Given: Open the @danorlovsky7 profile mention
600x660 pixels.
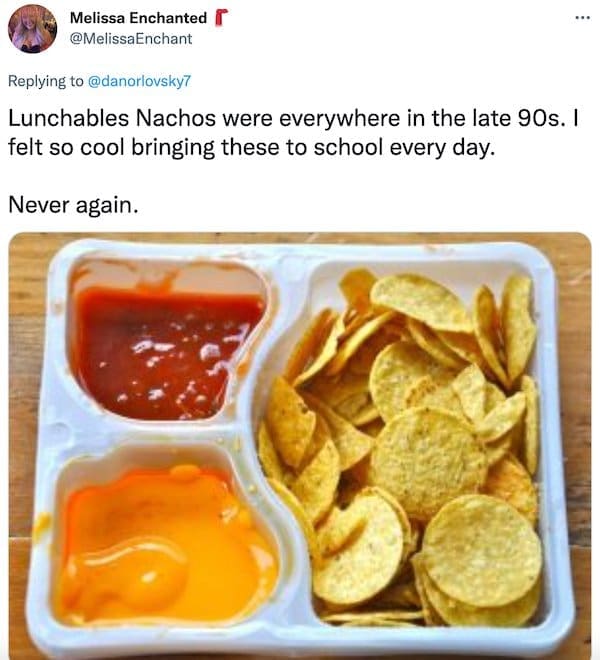Looking at the screenshot, I should coord(139,81).
